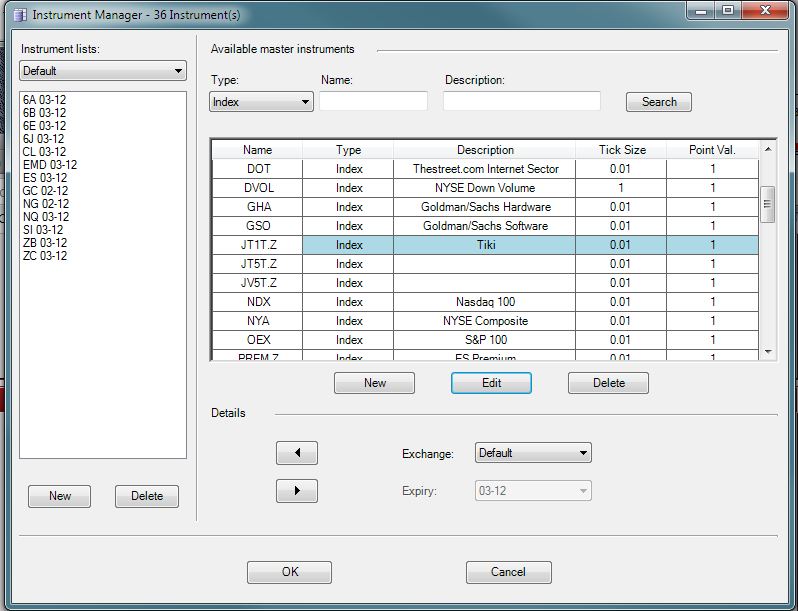Image resolution: width=798 pixels, height=611 pixels.
Task: Select the OEX row name cell
Action: 258,340
